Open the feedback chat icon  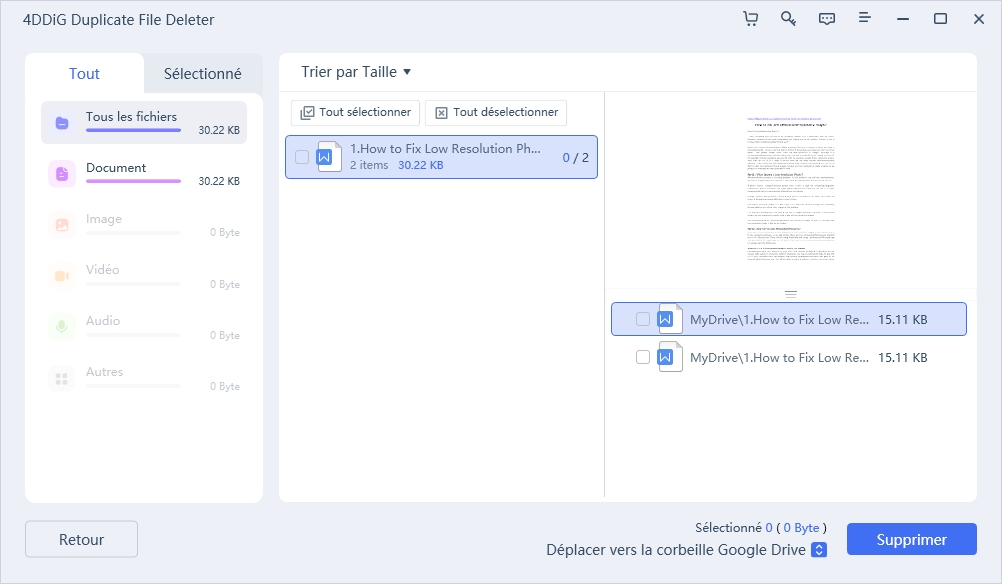click(x=826, y=19)
